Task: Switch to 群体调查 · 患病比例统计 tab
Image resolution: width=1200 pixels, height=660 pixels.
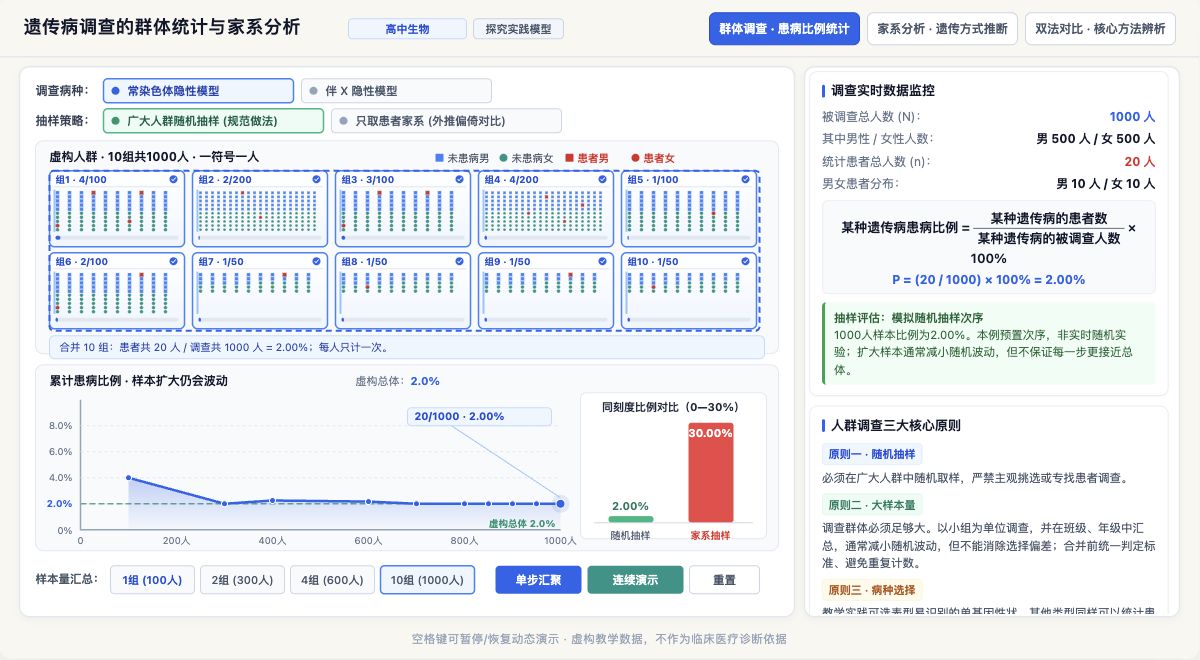Action: pos(784,29)
